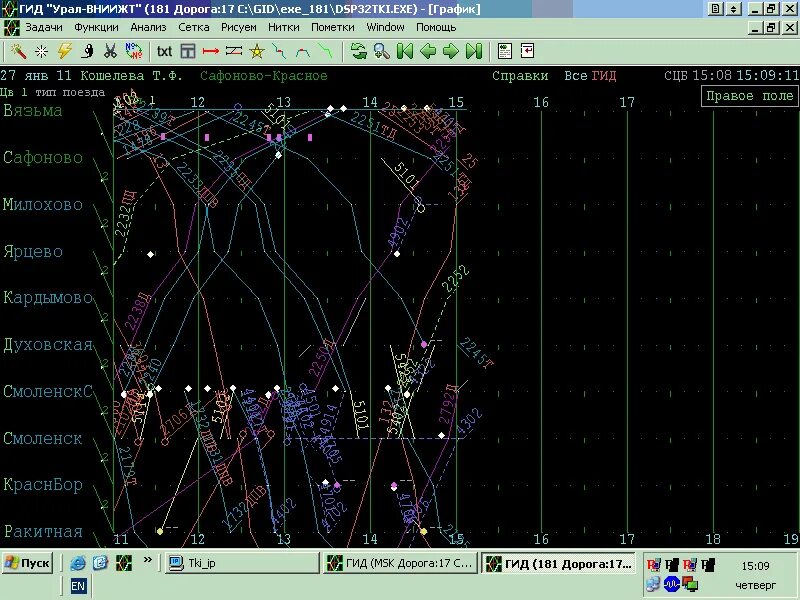This screenshot has height=600, width=800.
Task: Click the scroll arrows icon in title bar
Action: coord(734,9)
